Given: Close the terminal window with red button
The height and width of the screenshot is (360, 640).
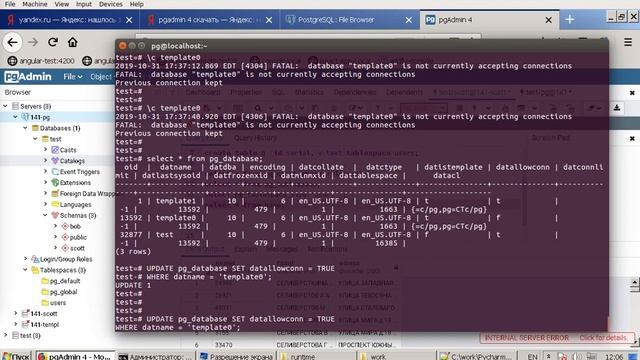Looking at the screenshot, I should coord(122,46).
